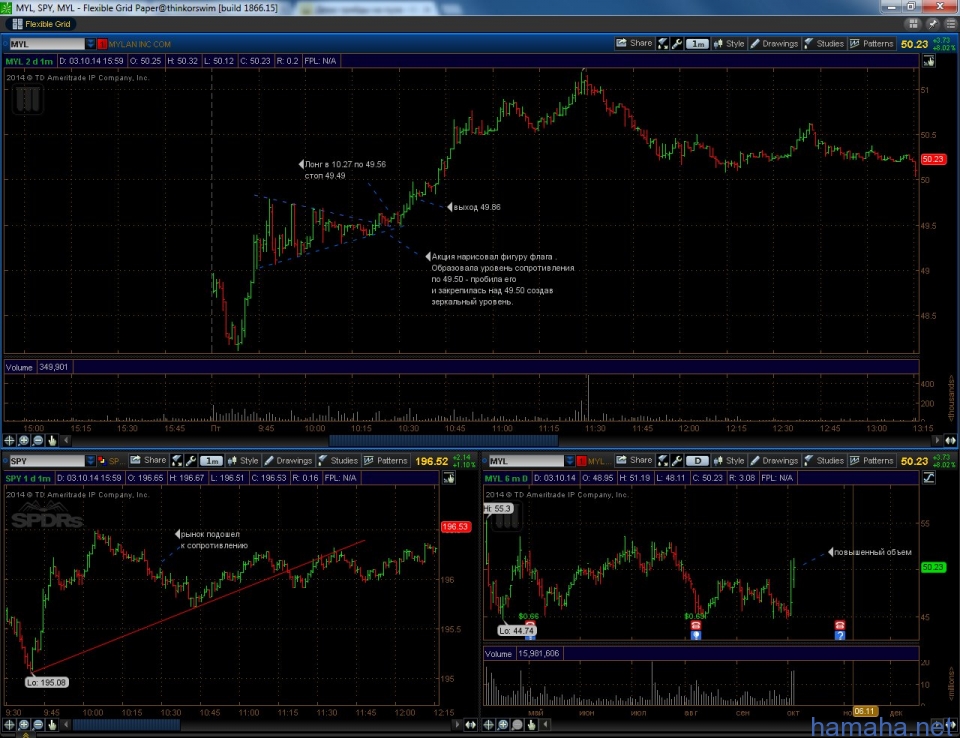Expand the symbol dropdown arrow in the SPY panel
This screenshot has width=960, height=738.
point(90,461)
